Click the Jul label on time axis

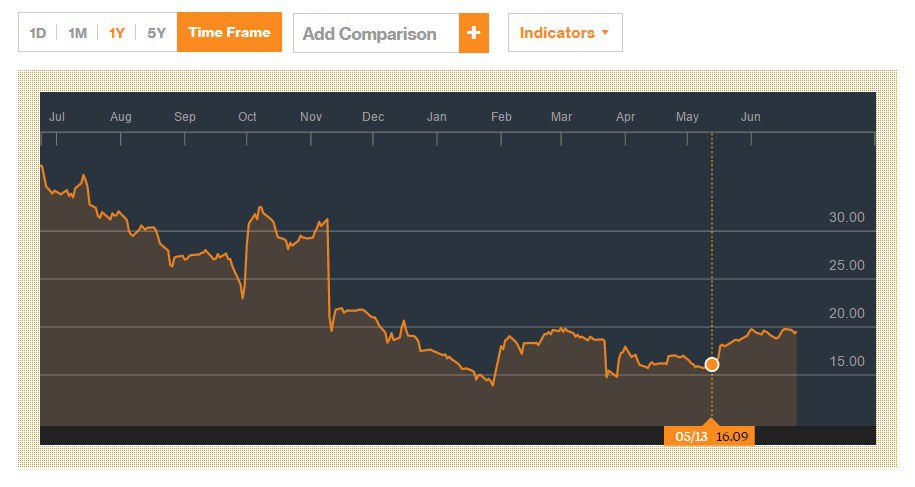[x=57, y=117]
